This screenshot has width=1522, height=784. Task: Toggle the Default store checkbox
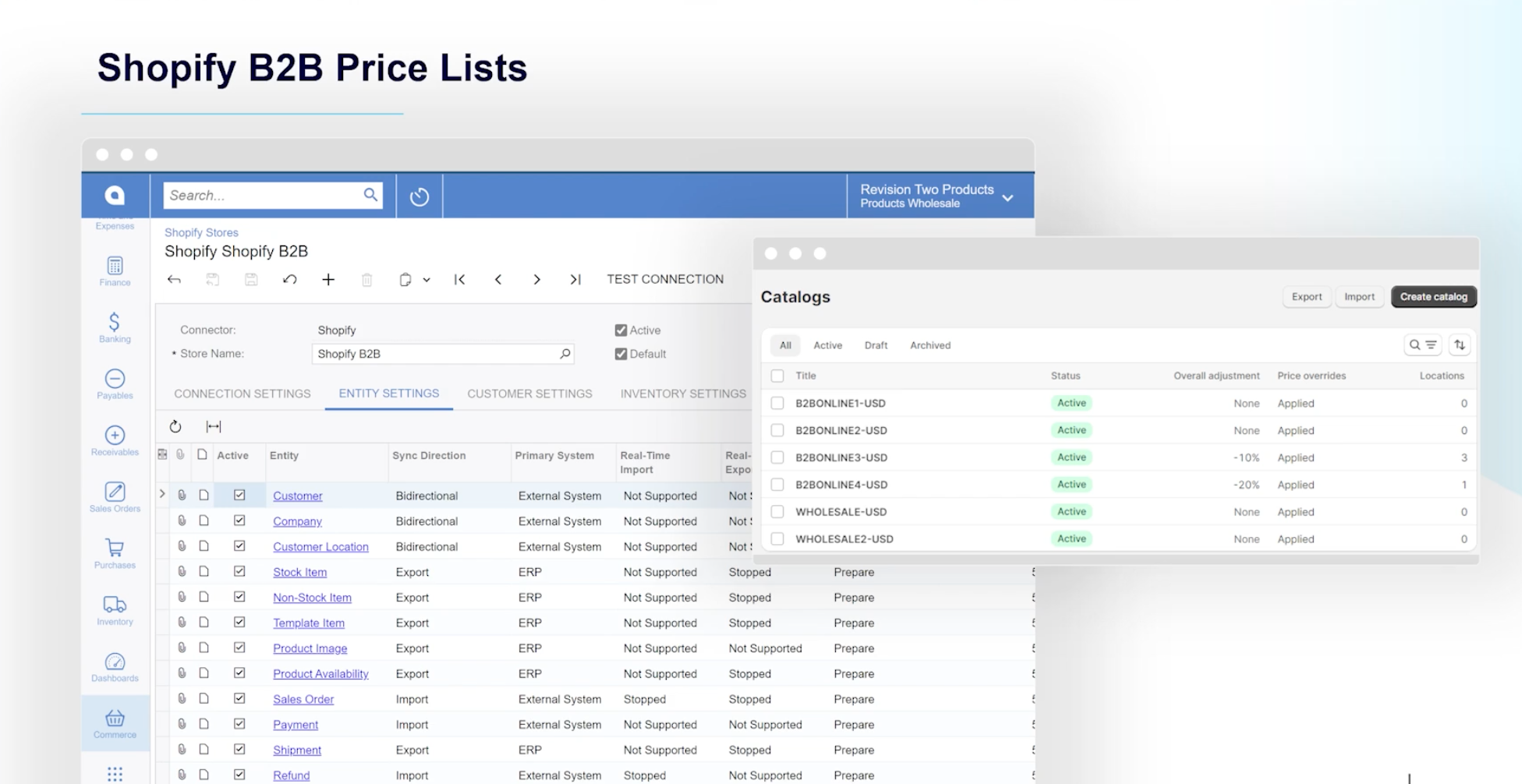coord(621,354)
